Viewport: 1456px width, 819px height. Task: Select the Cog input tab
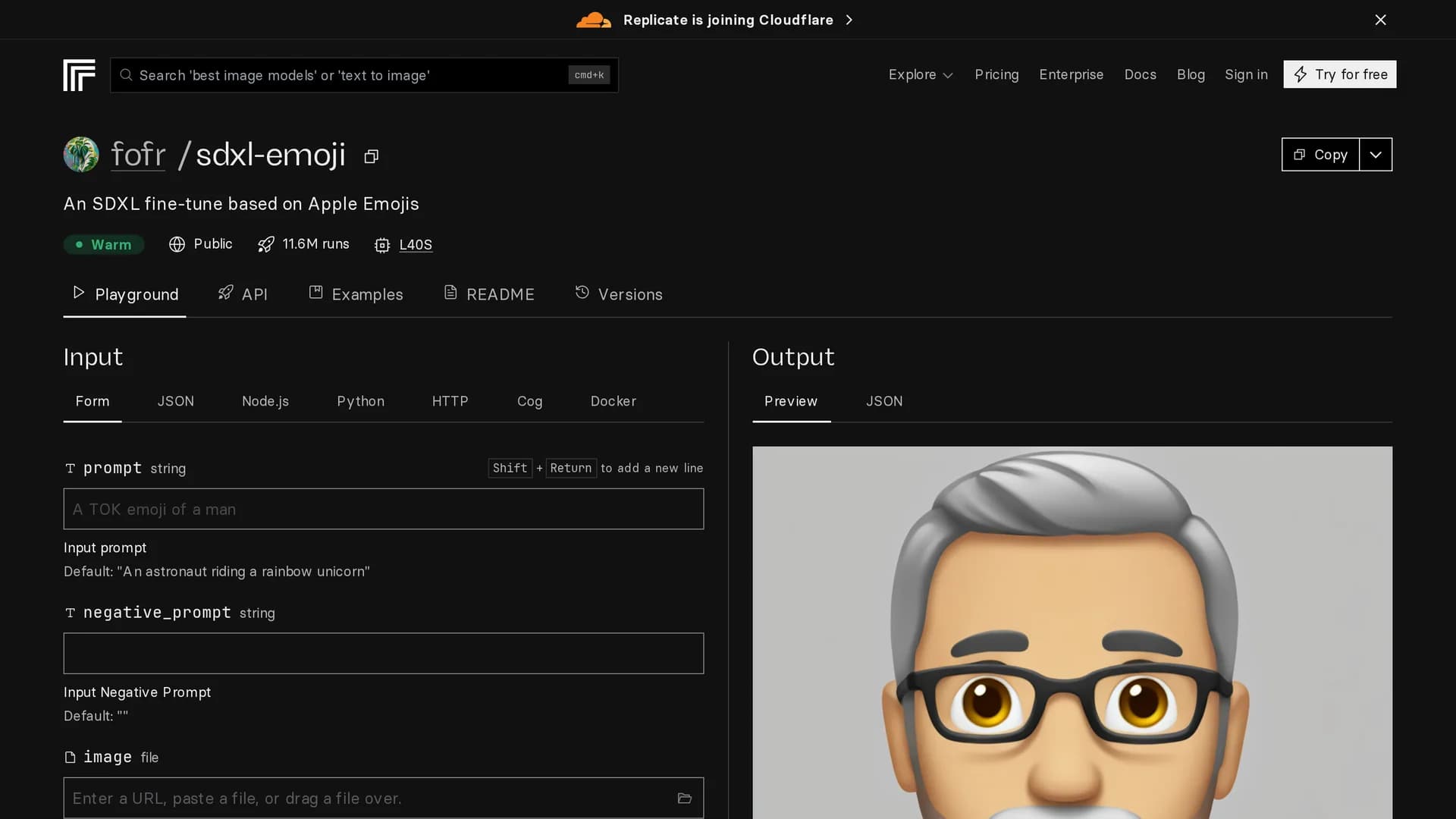530,401
